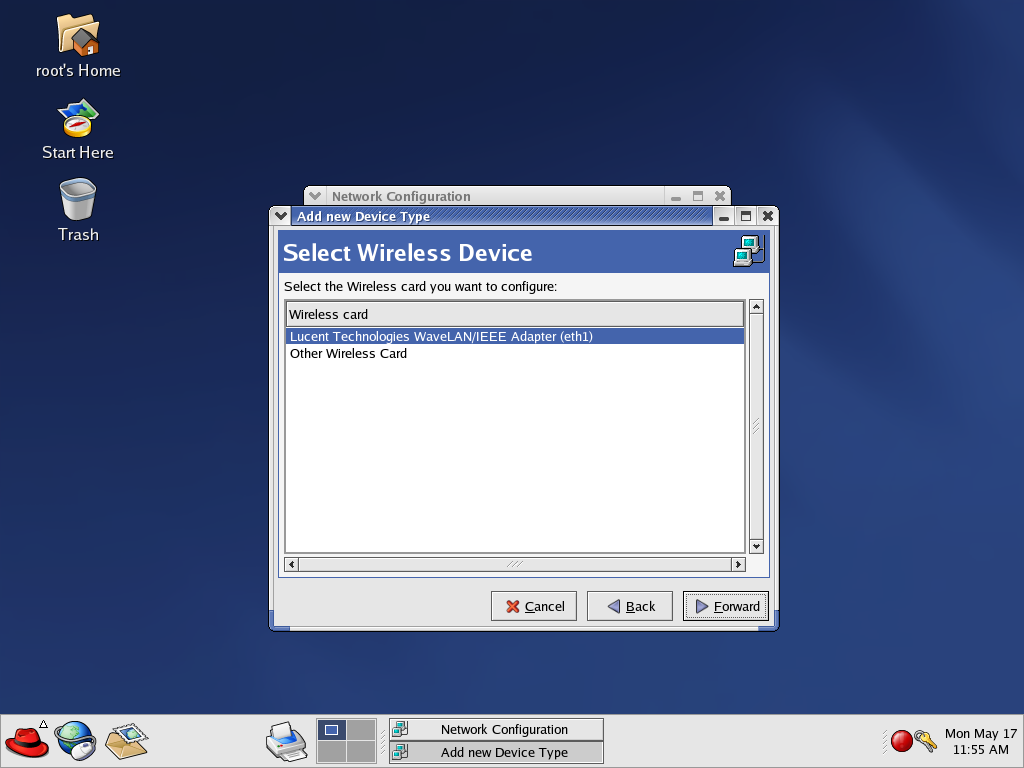The image size is (1024, 768).
Task: Click the keys authentication tray icon
Action: click(x=925, y=741)
